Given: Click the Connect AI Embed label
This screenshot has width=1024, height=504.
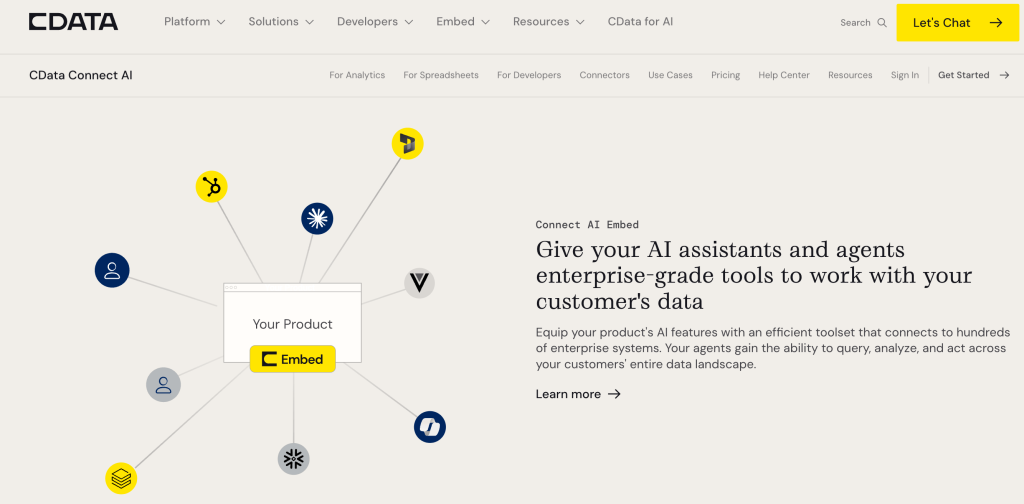Looking at the screenshot, I should (x=587, y=225).
